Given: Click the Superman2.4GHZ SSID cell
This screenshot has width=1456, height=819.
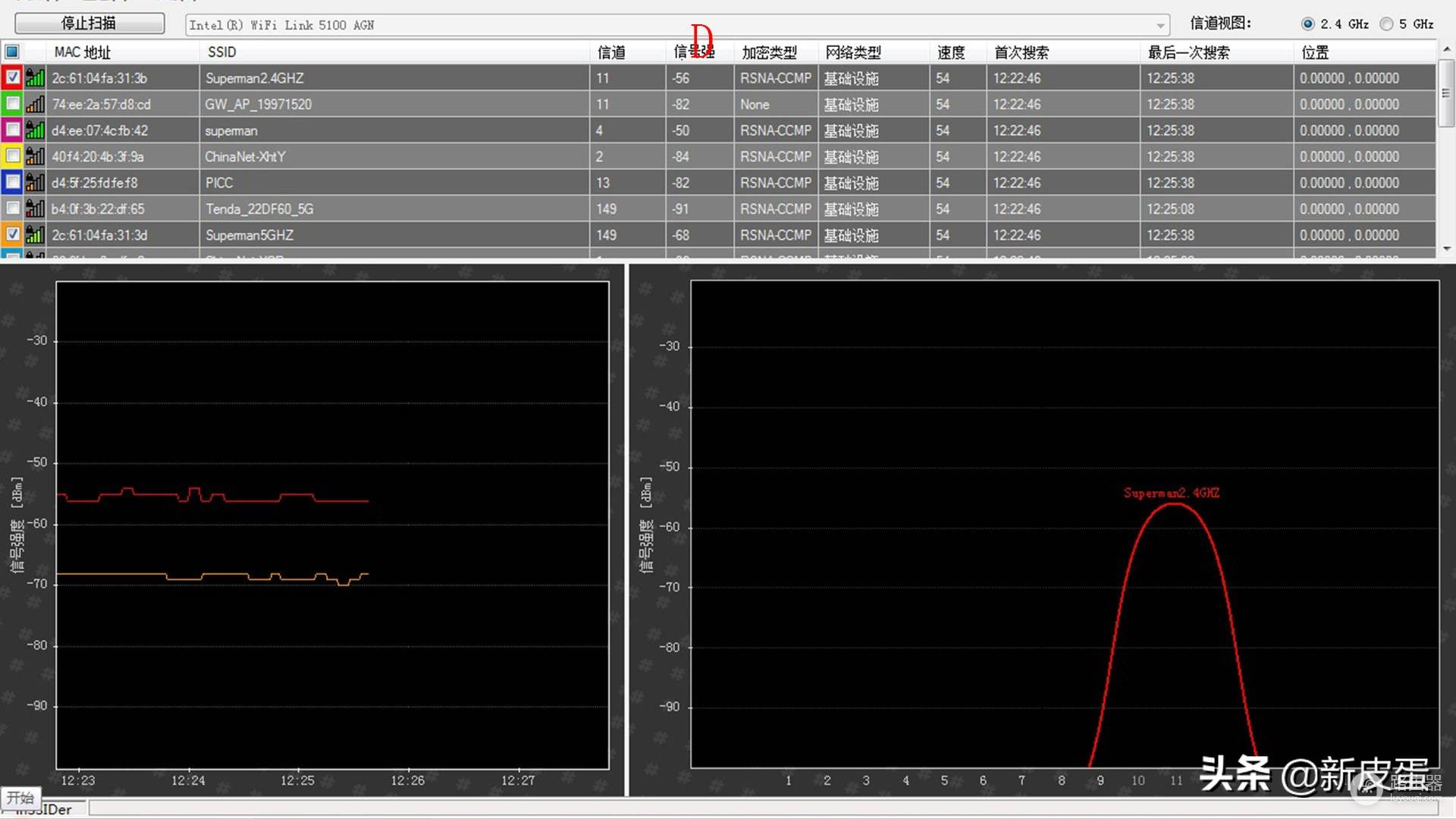Looking at the screenshot, I should click(x=394, y=78).
